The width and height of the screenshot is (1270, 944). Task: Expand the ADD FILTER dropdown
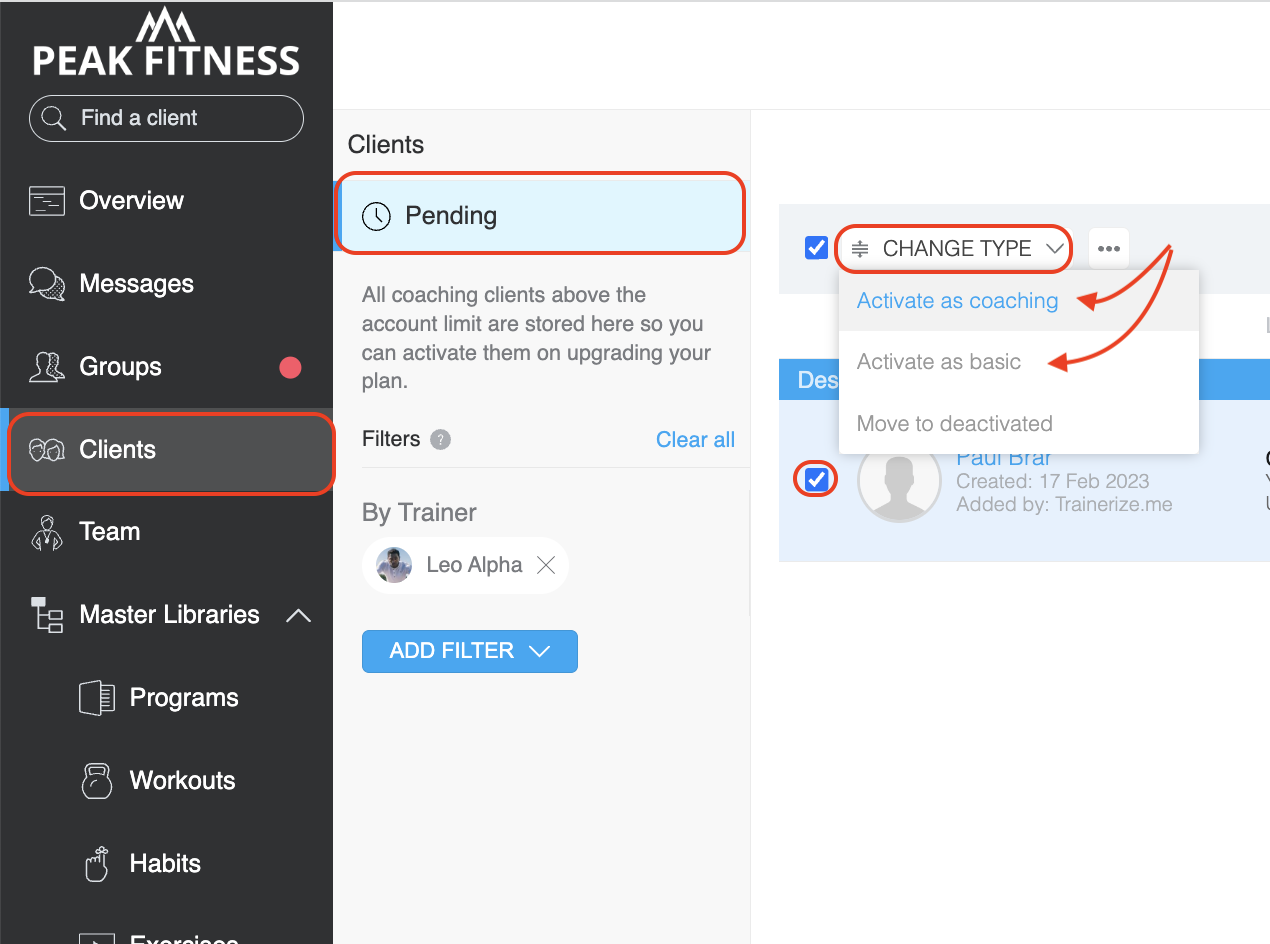point(470,651)
